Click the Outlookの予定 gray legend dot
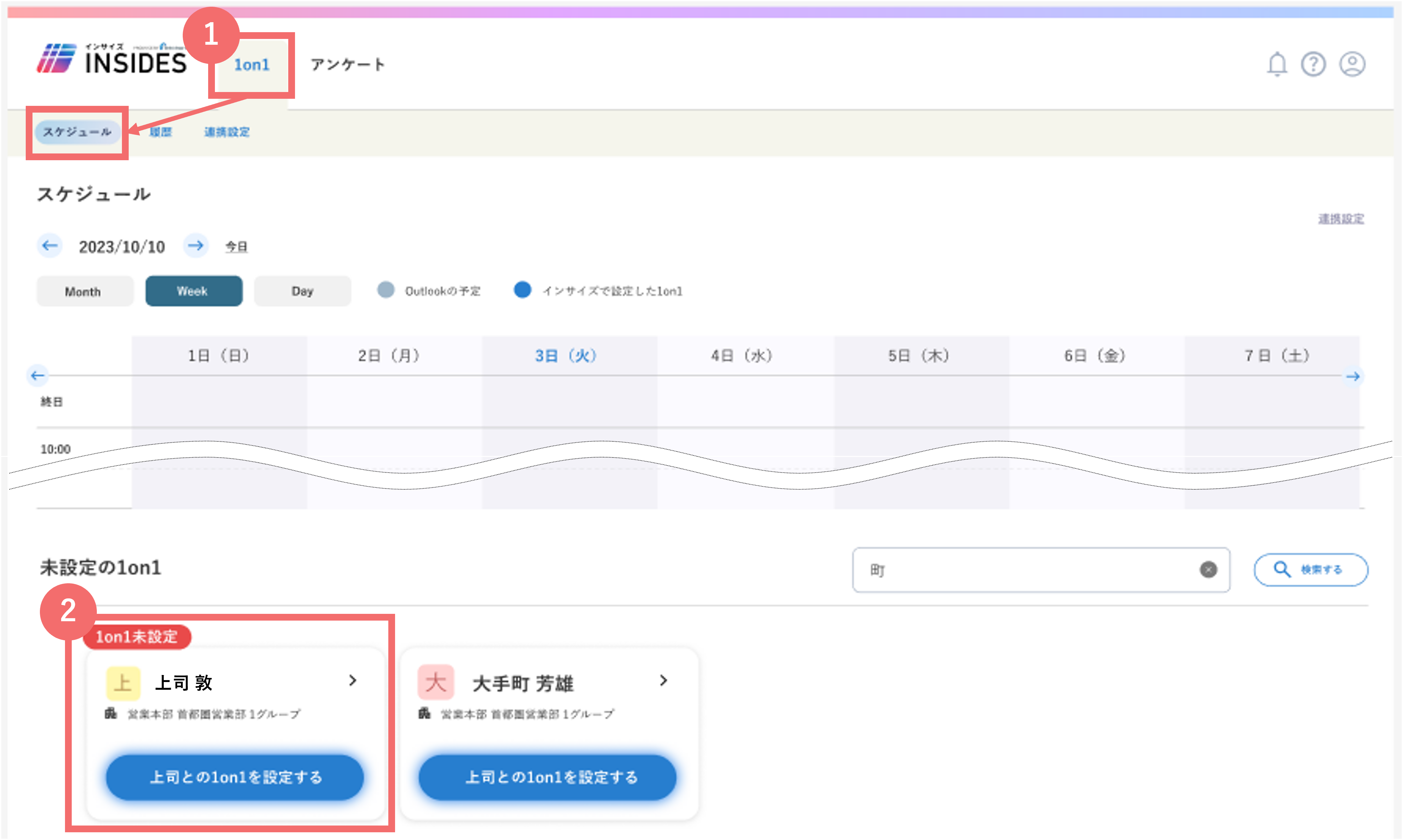The width and height of the screenshot is (1403, 840). click(386, 290)
